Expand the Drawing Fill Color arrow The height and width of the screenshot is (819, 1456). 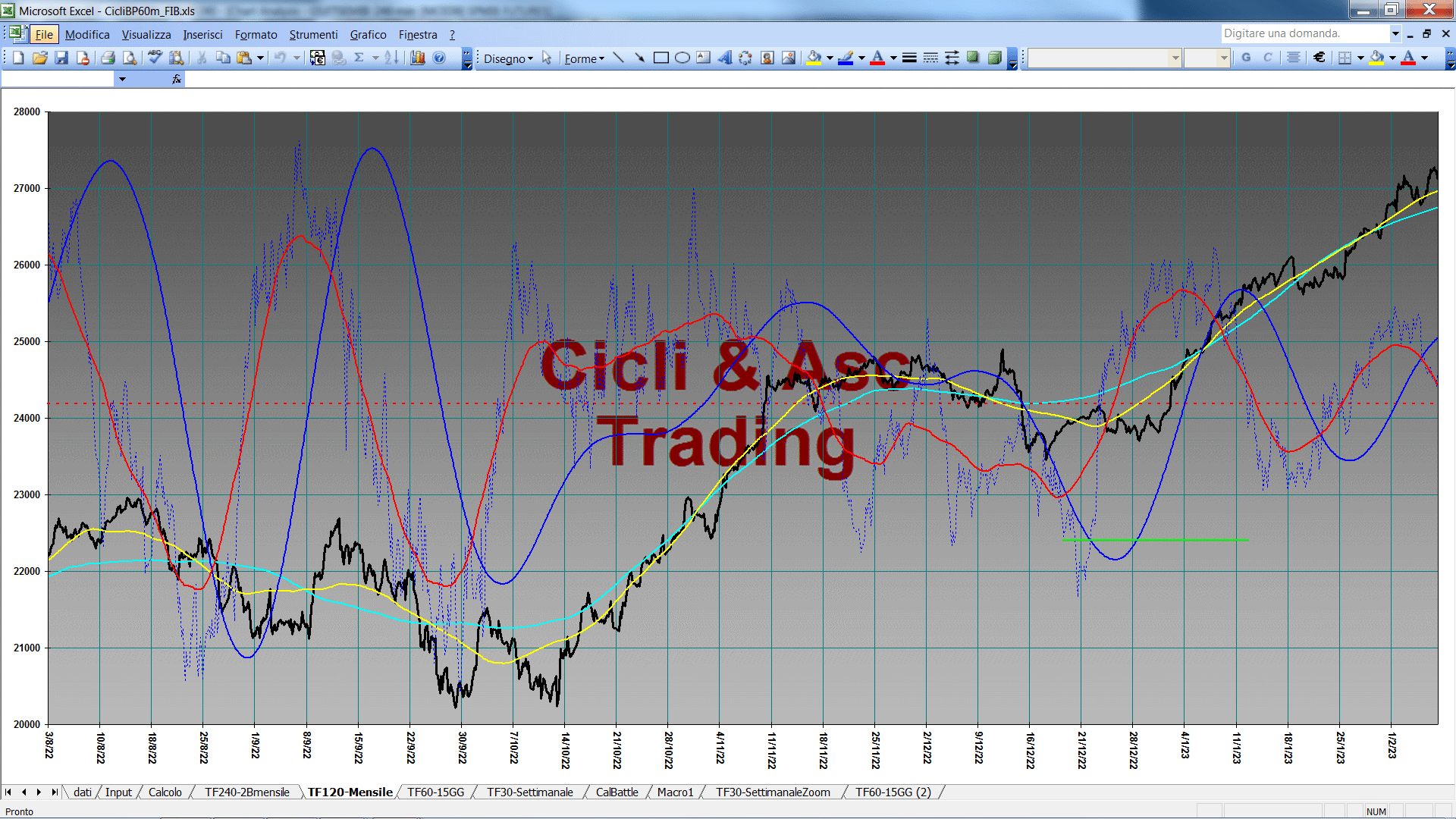coord(830,58)
